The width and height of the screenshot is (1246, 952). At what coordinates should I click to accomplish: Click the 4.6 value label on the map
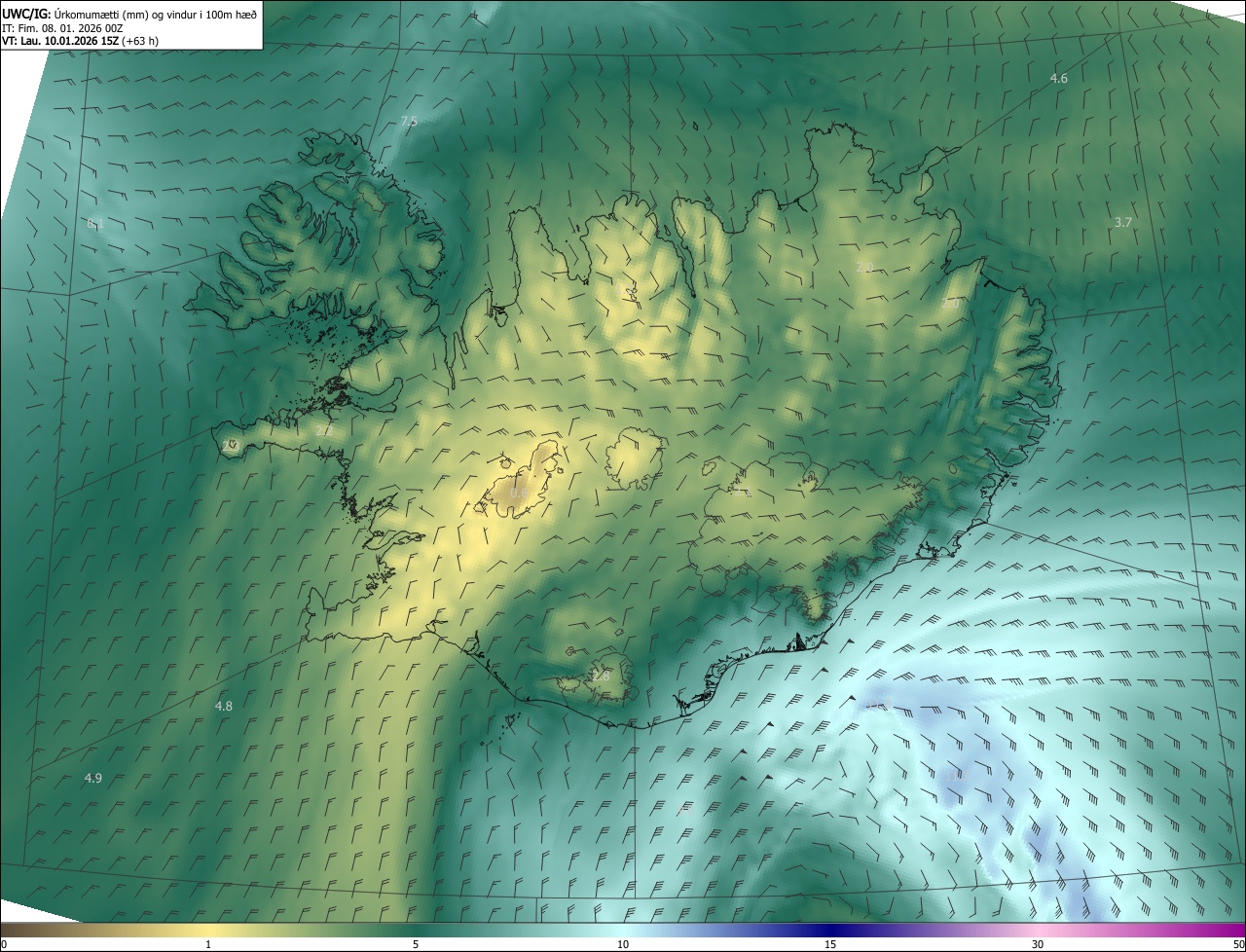pos(1059,78)
